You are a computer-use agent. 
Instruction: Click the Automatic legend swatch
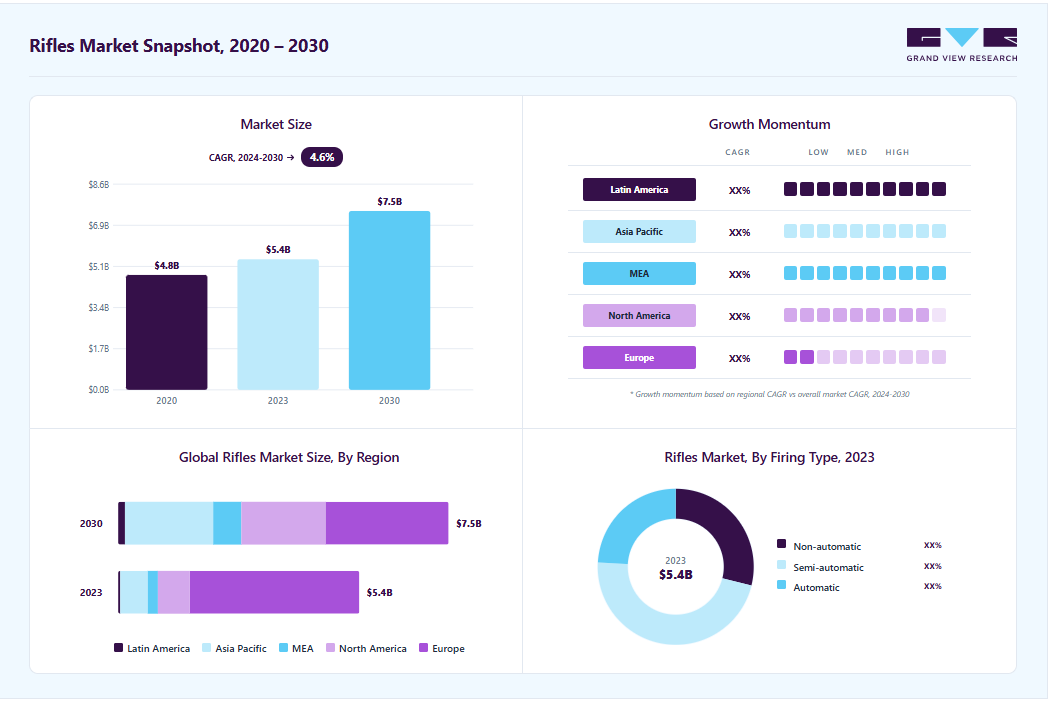pyautogui.click(x=782, y=585)
